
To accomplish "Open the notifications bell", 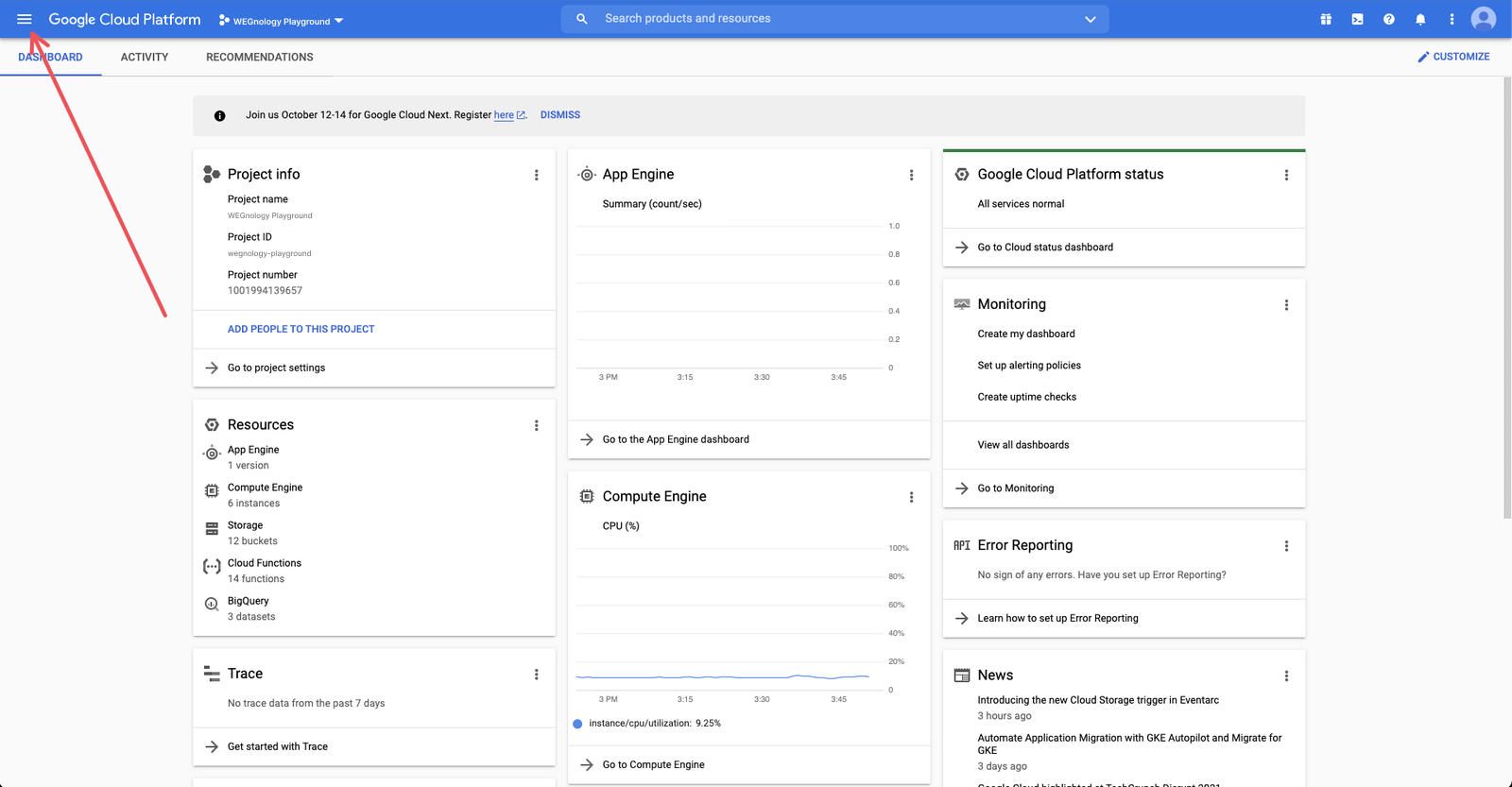I will click(1420, 19).
